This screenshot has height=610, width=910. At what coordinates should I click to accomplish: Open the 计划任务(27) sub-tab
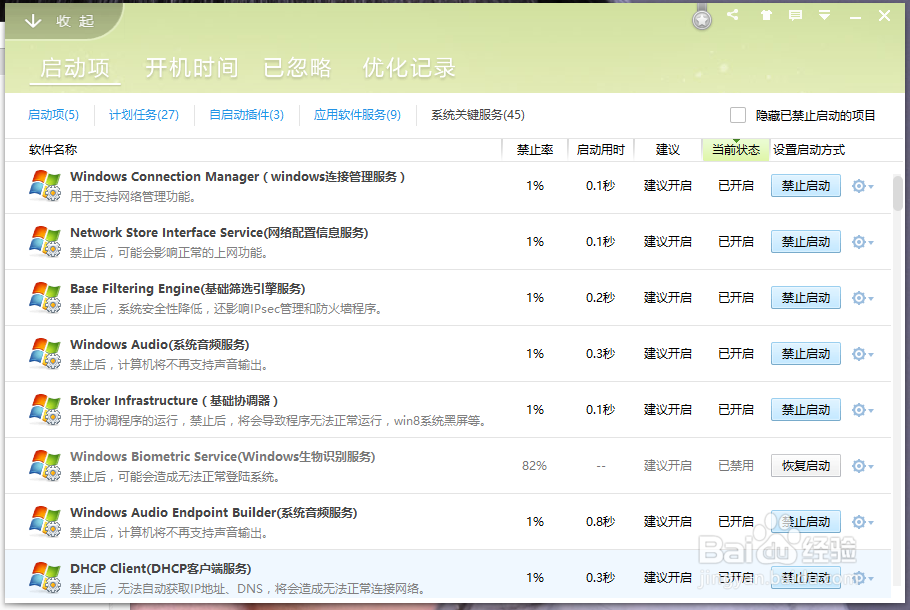tap(144, 115)
